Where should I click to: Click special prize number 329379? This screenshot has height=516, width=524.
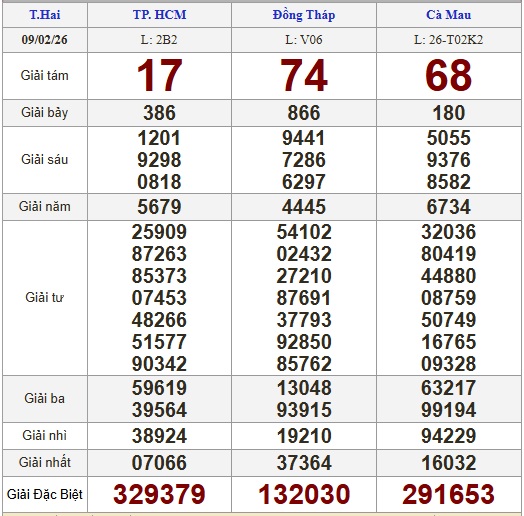point(159,494)
